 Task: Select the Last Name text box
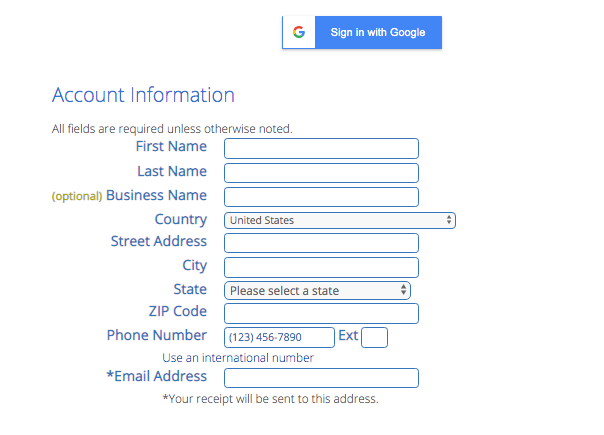pyautogui.click(x=321, y=173)
